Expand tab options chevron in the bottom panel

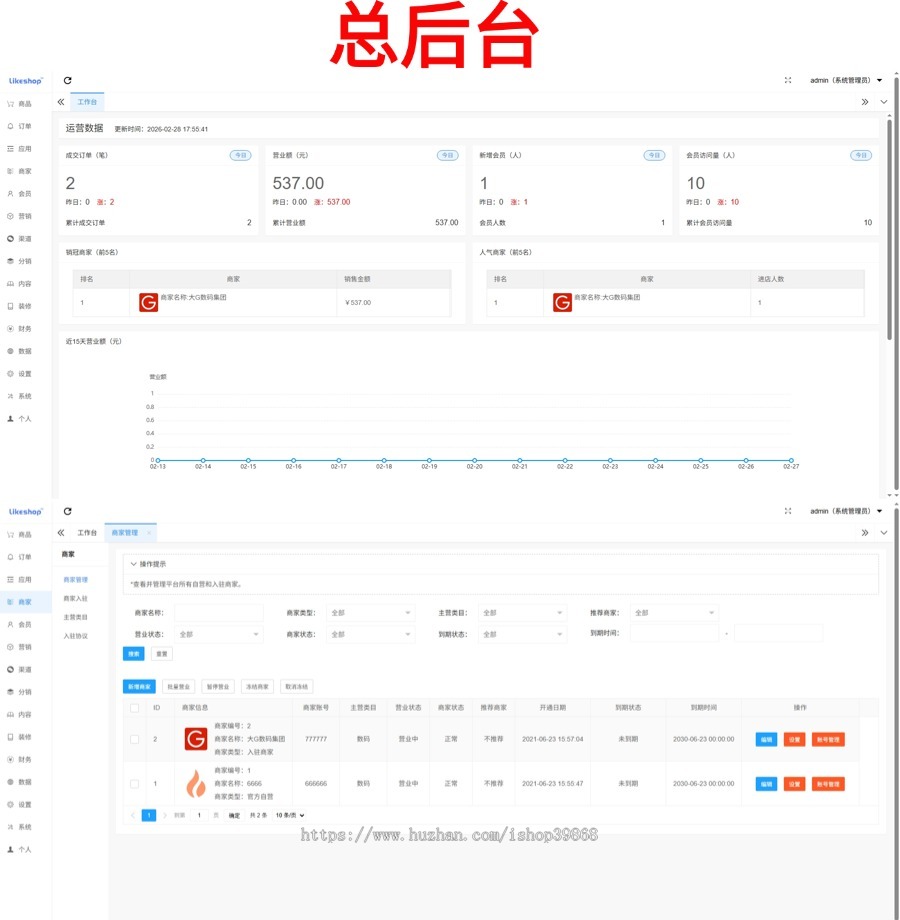(x=884, y=533)
